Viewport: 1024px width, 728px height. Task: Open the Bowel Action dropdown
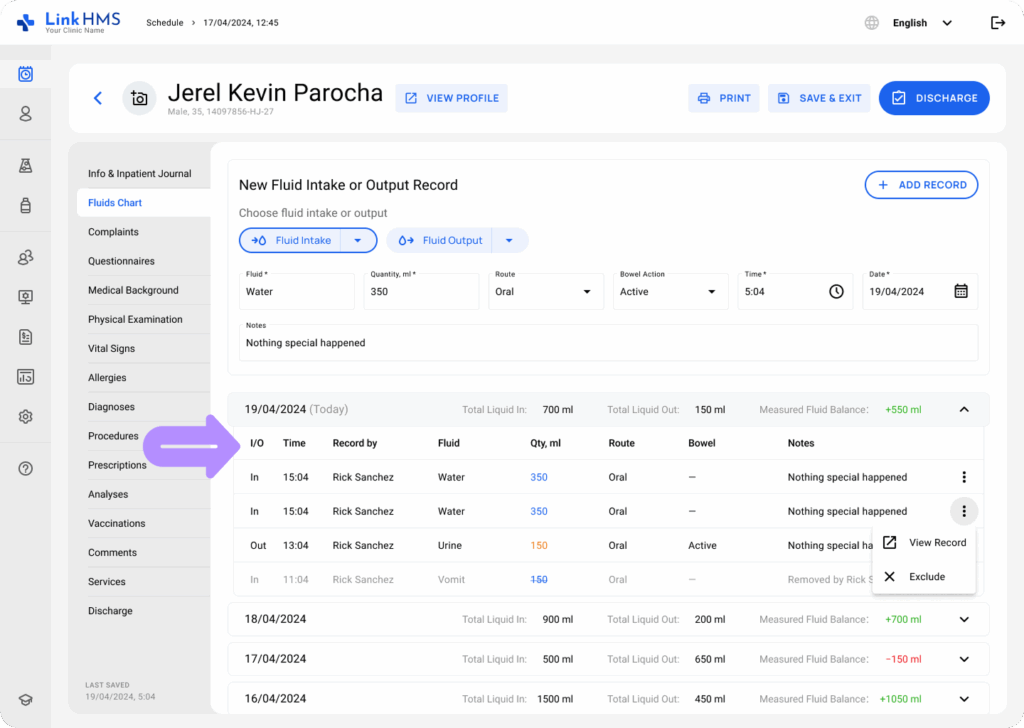click(668, 292)
